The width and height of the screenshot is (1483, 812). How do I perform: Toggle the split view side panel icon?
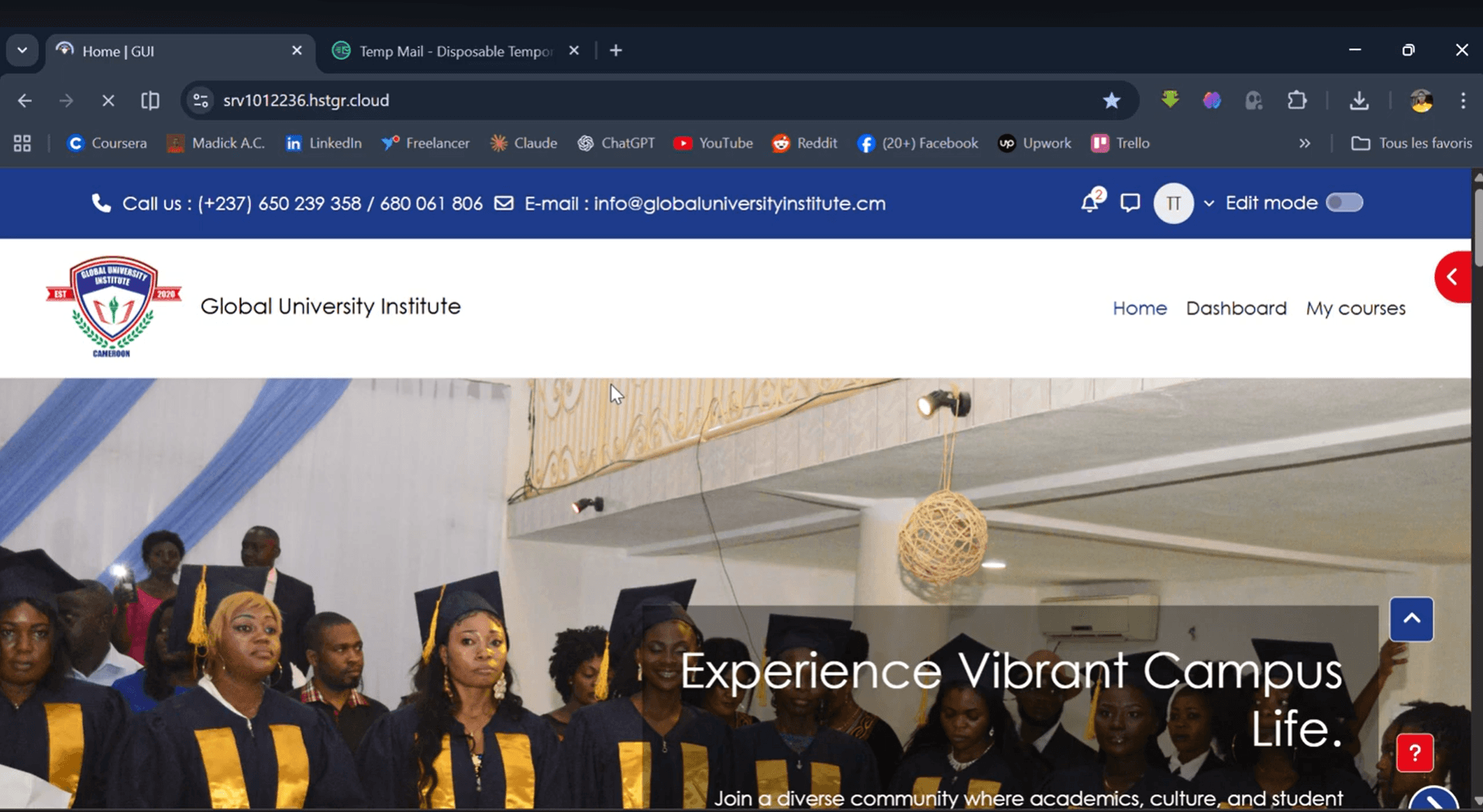coord(150,100)
